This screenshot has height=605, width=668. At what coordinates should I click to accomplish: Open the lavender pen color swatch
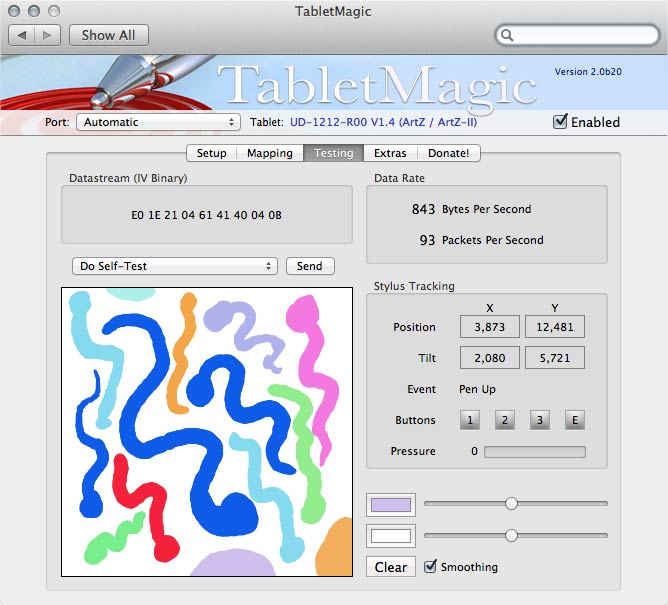tap(391, 505)
